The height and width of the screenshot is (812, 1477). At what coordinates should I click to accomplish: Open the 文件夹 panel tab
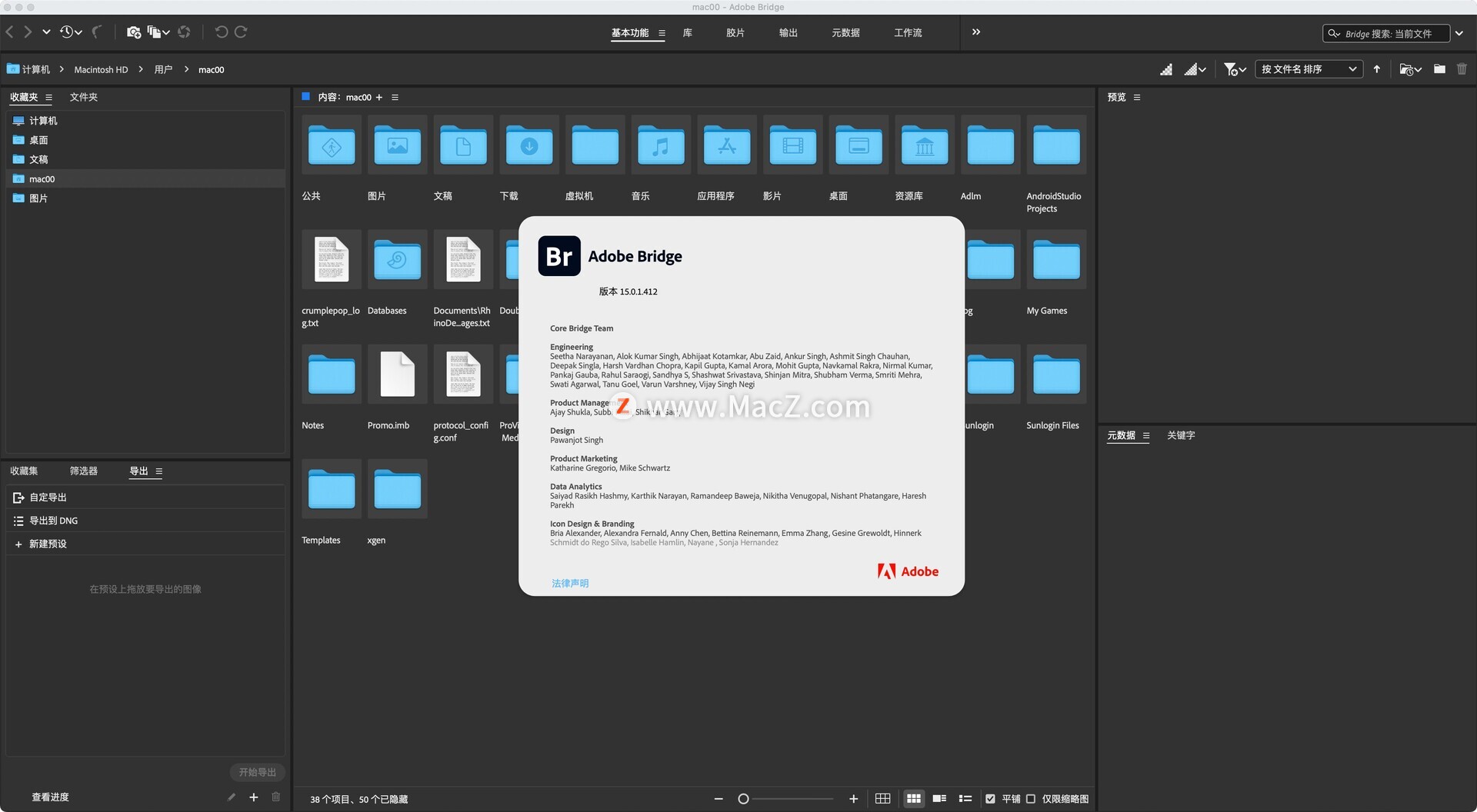click(x=84, y=98)
